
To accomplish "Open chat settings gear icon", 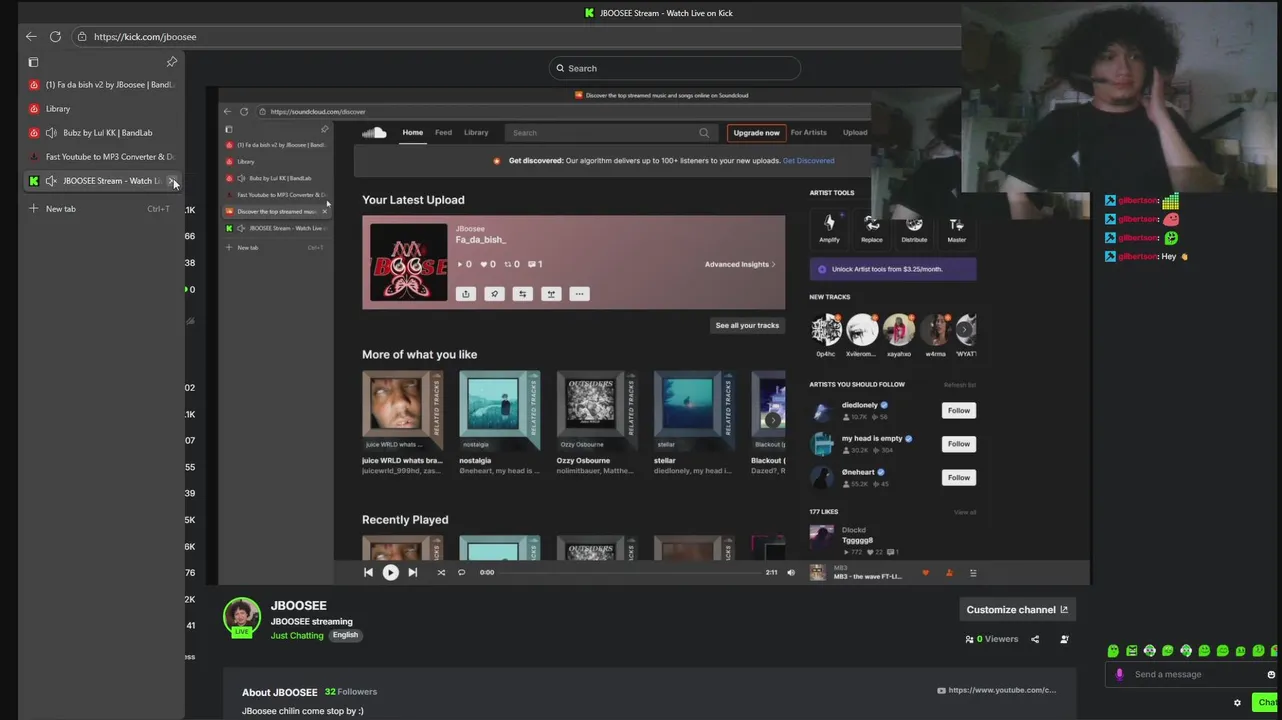I will click(1237, 703).
